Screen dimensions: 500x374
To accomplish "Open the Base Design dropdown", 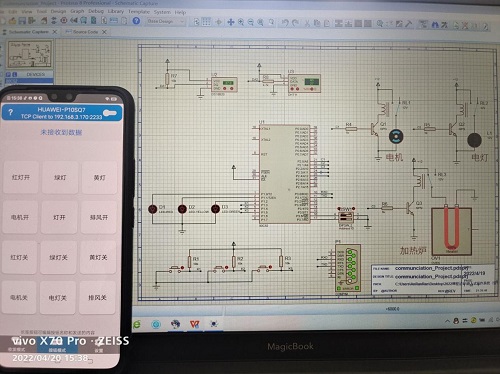I will coord(166,21).
